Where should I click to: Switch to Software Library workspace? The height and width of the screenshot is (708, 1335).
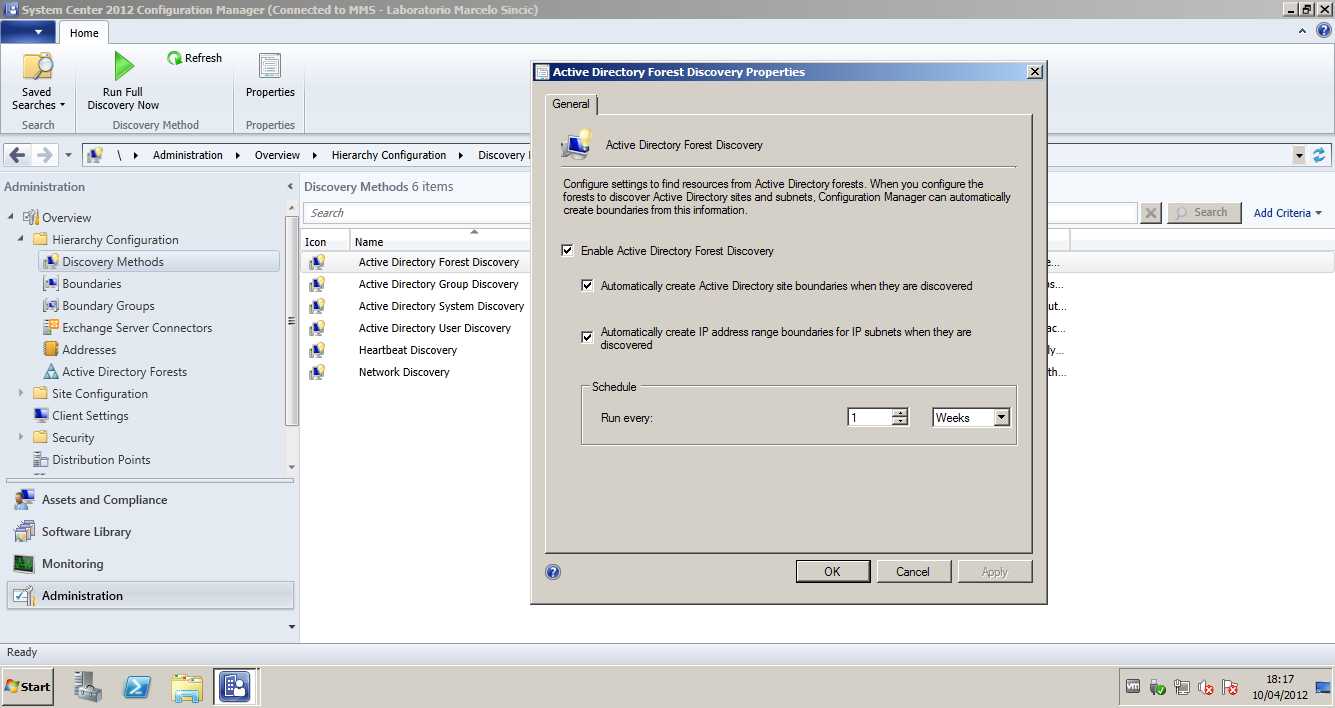pos(150,532)
